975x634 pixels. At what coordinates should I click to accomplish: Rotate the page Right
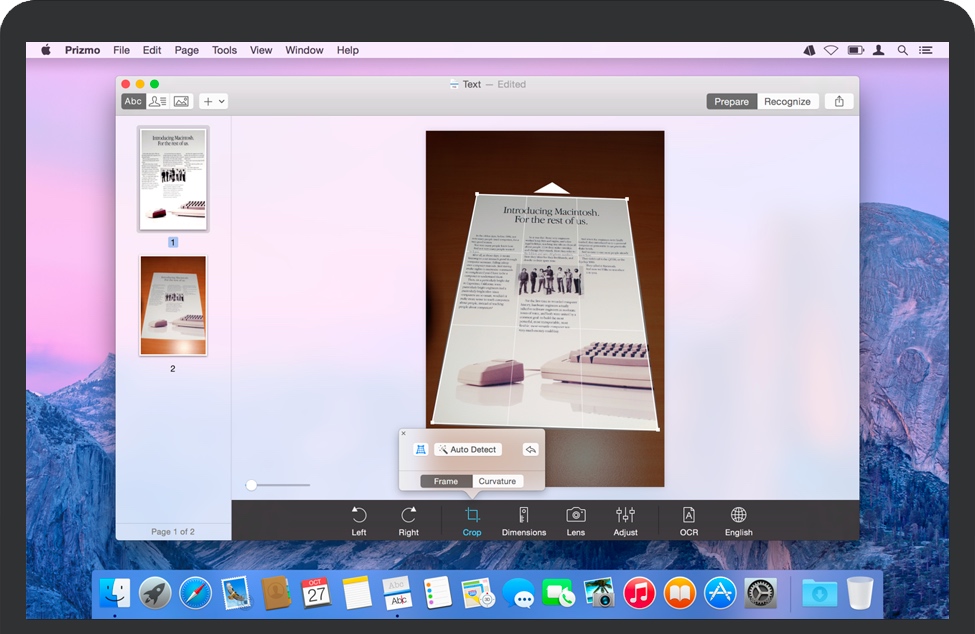(x=408, y=519)
